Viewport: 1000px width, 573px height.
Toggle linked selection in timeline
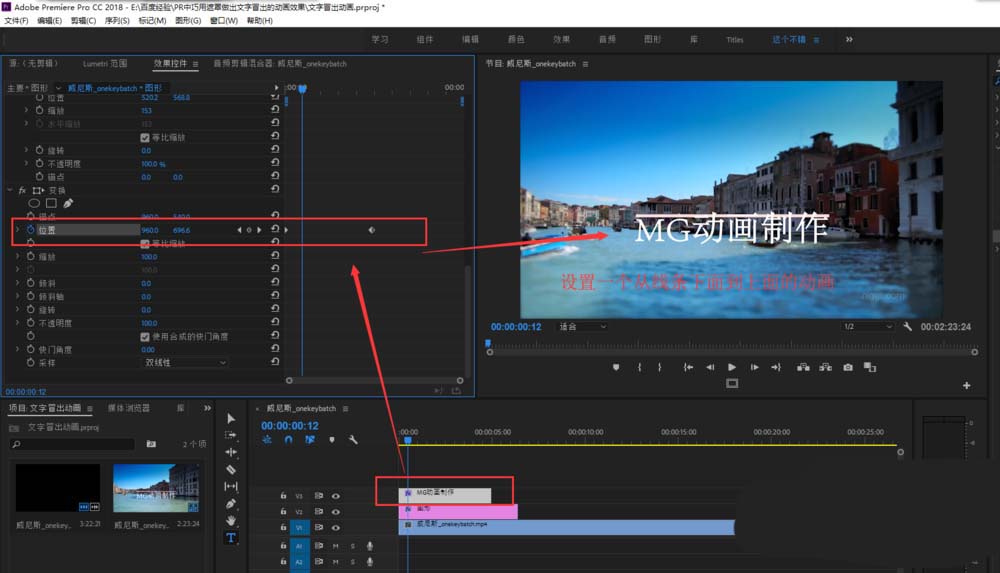pos(310,440)
